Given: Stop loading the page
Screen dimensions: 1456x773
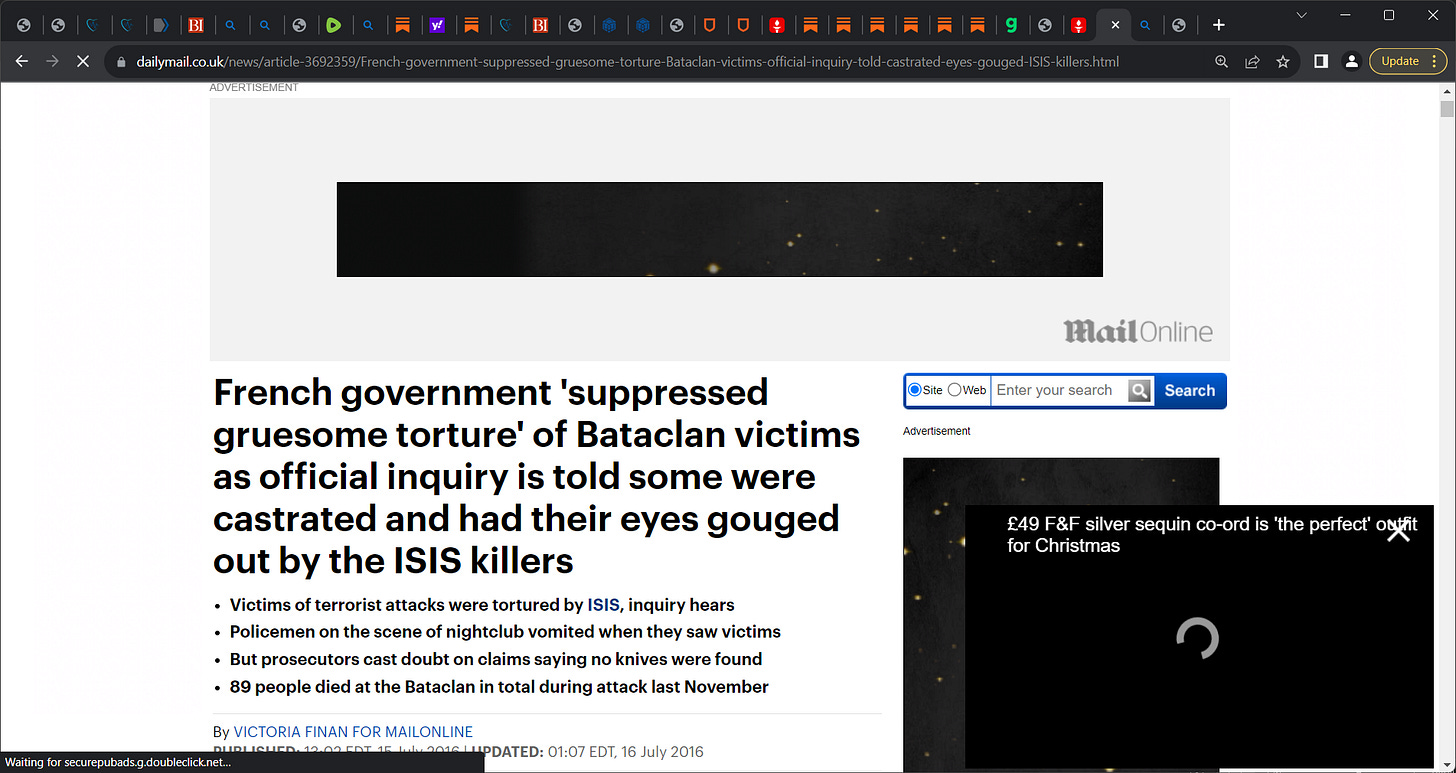Looking at the screenshot, I should [x=83, y=62].
